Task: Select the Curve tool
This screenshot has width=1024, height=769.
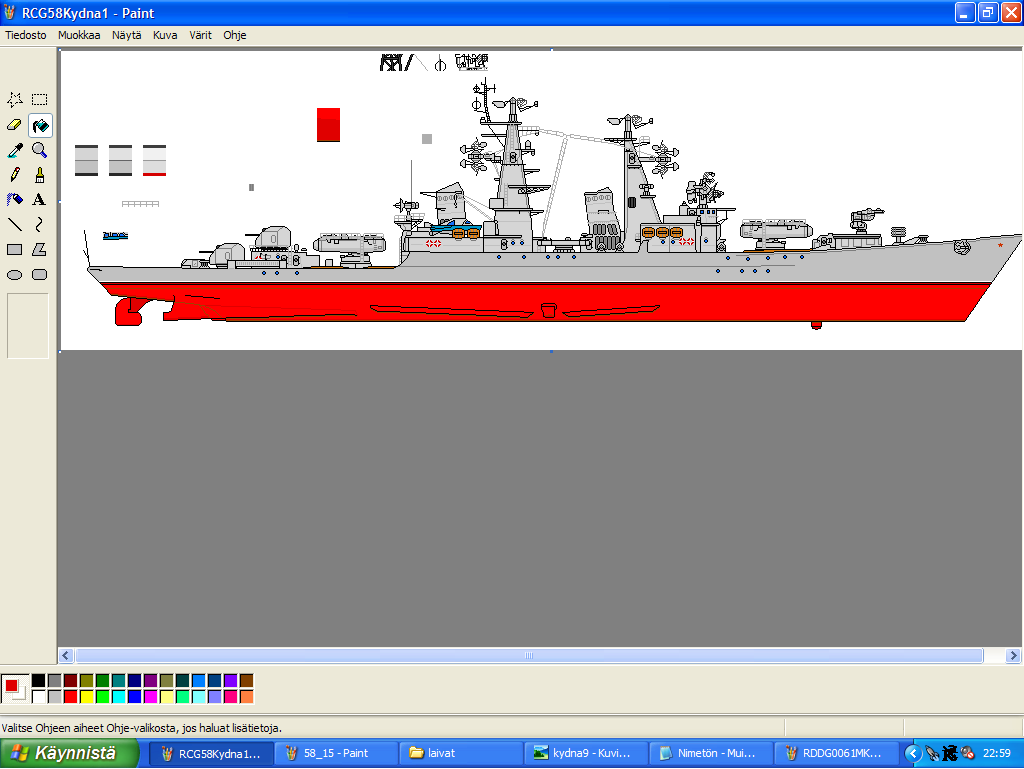Action: tap(39, 225)
